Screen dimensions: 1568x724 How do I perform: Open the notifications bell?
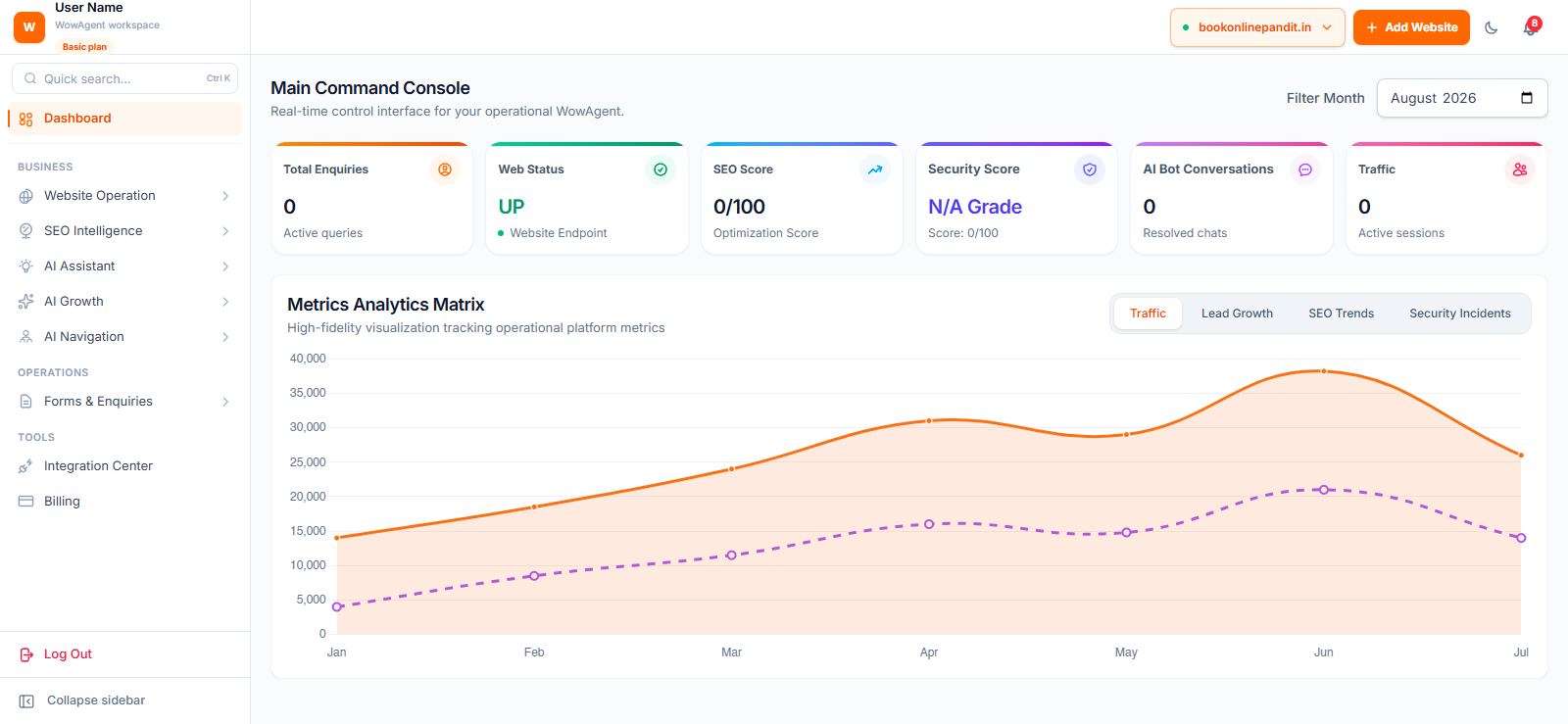click(1530, 27)
